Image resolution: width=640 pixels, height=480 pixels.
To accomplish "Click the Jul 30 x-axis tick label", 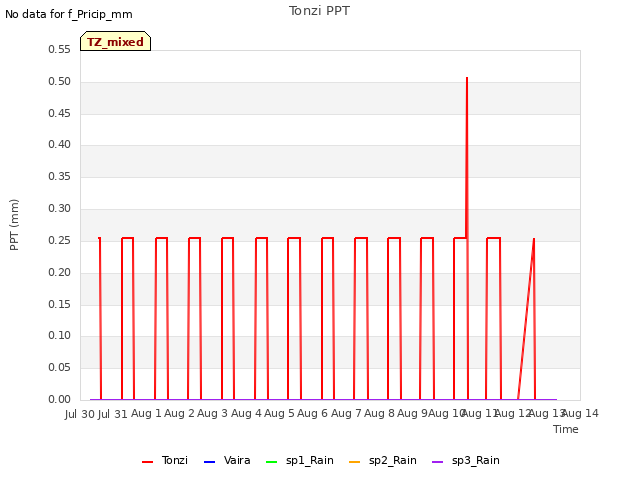I will pyautogui.click(x=80, y=414).
